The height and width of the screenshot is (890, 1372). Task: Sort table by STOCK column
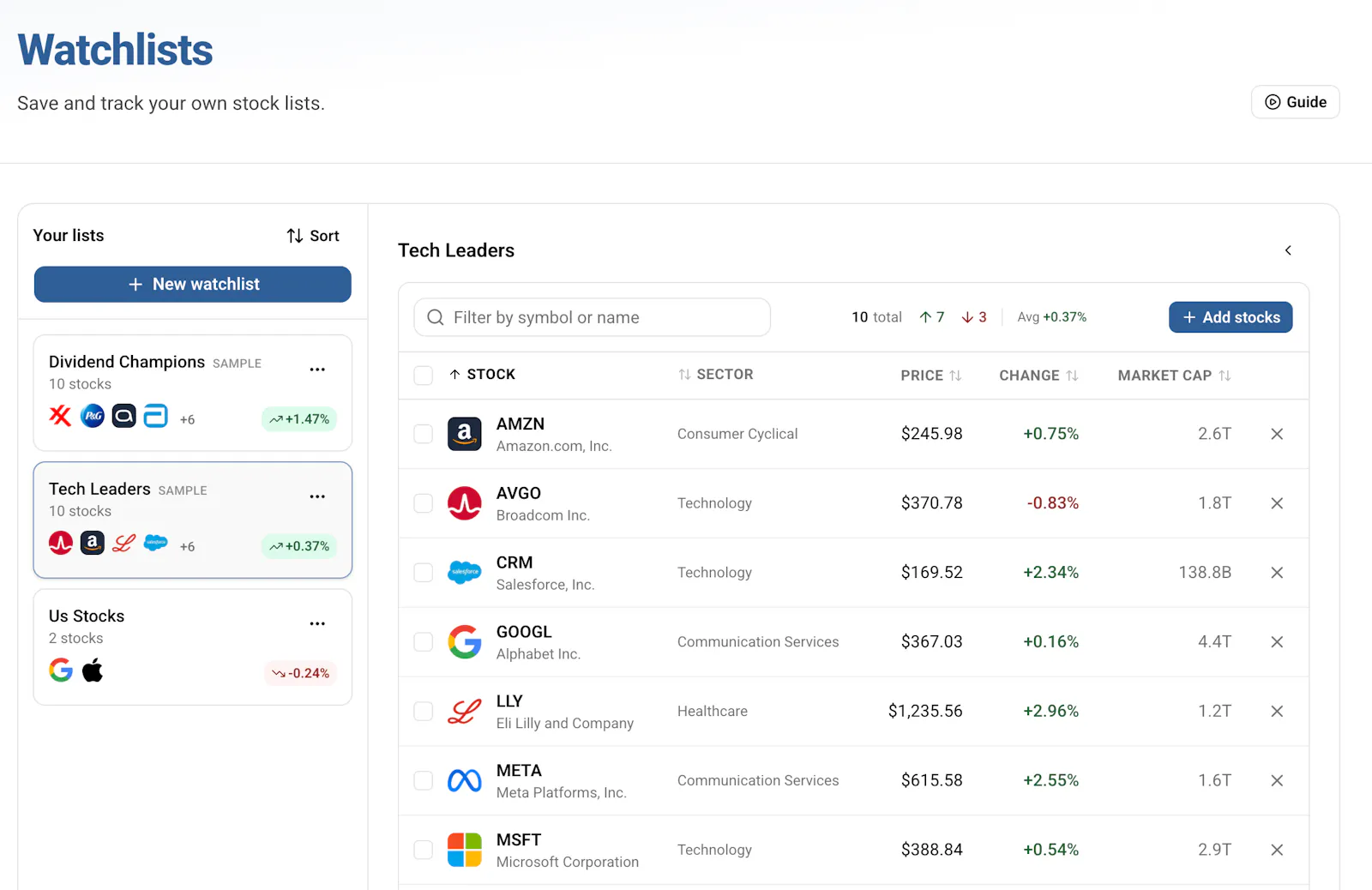click(482, 375)
